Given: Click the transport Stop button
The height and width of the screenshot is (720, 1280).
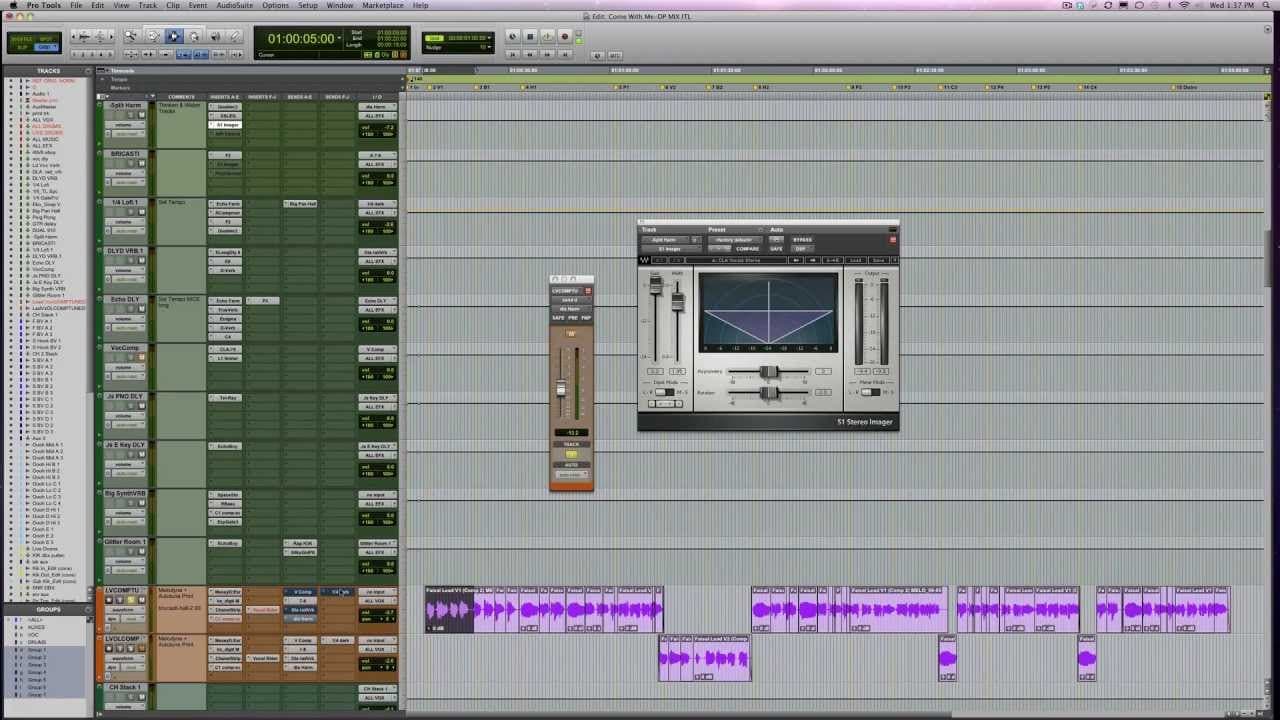Looking at the screenshot, I should [x=531, y=36].
